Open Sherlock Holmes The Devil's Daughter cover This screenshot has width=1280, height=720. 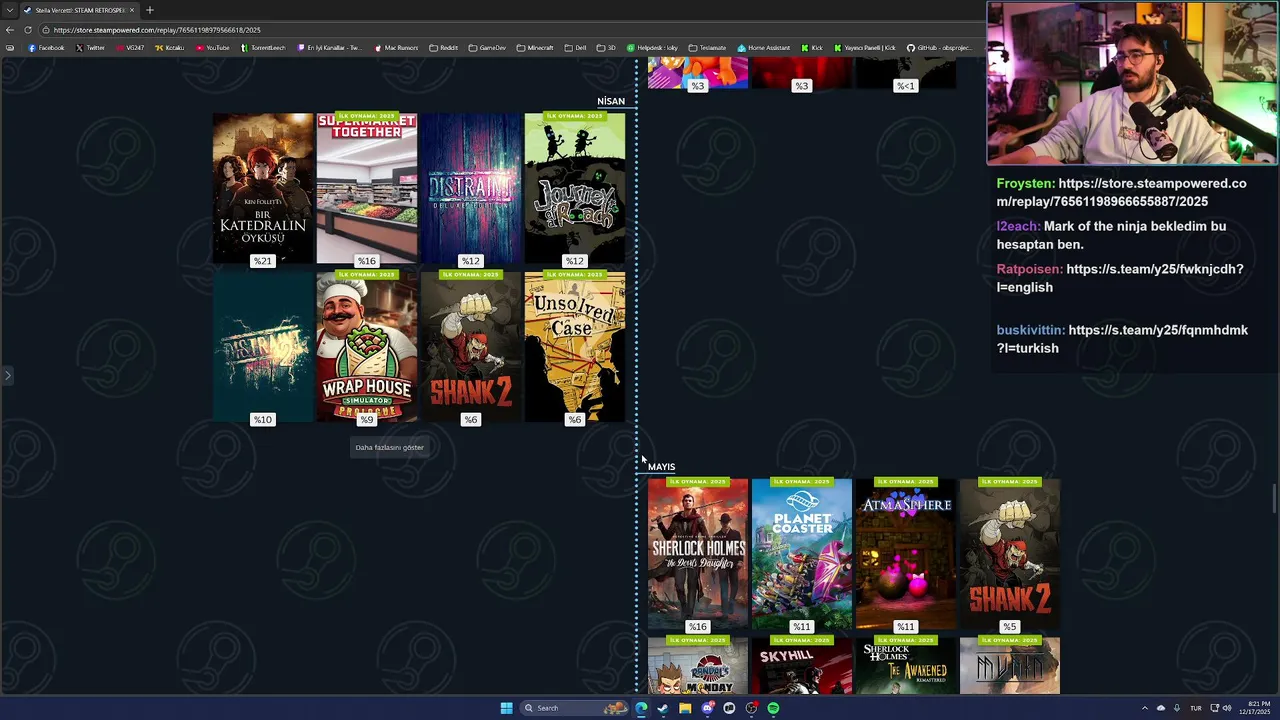[697, 553]
